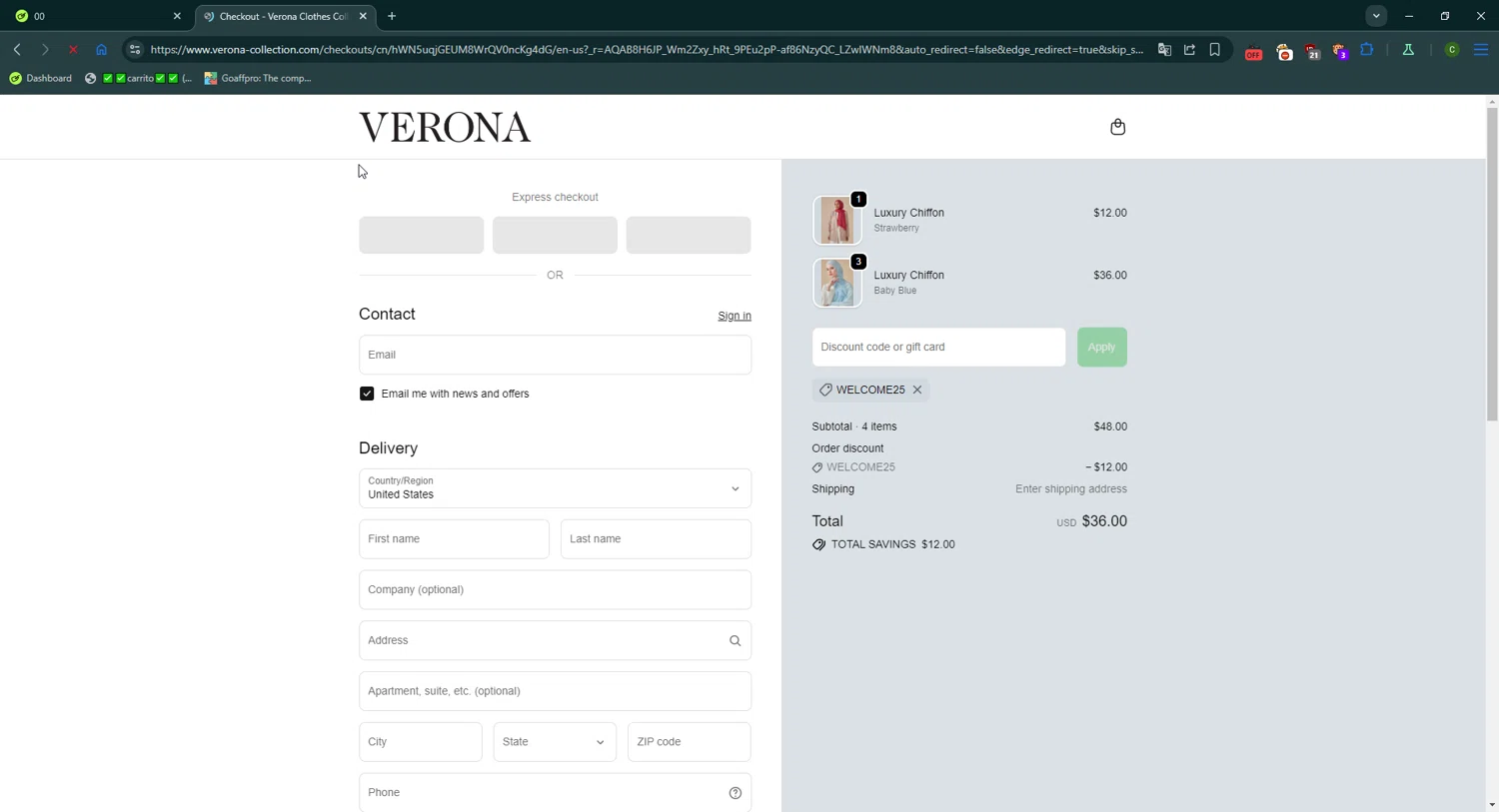Click the Sign in link
Viewport: 1499px width, 812px height.
(735, 316)
